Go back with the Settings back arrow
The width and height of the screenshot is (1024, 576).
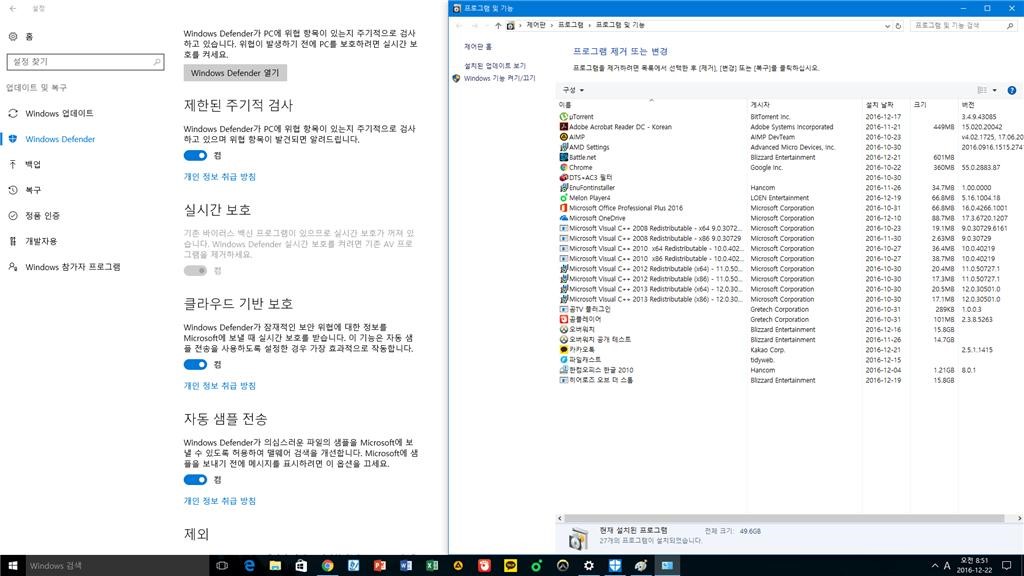[x=13, y=8]
